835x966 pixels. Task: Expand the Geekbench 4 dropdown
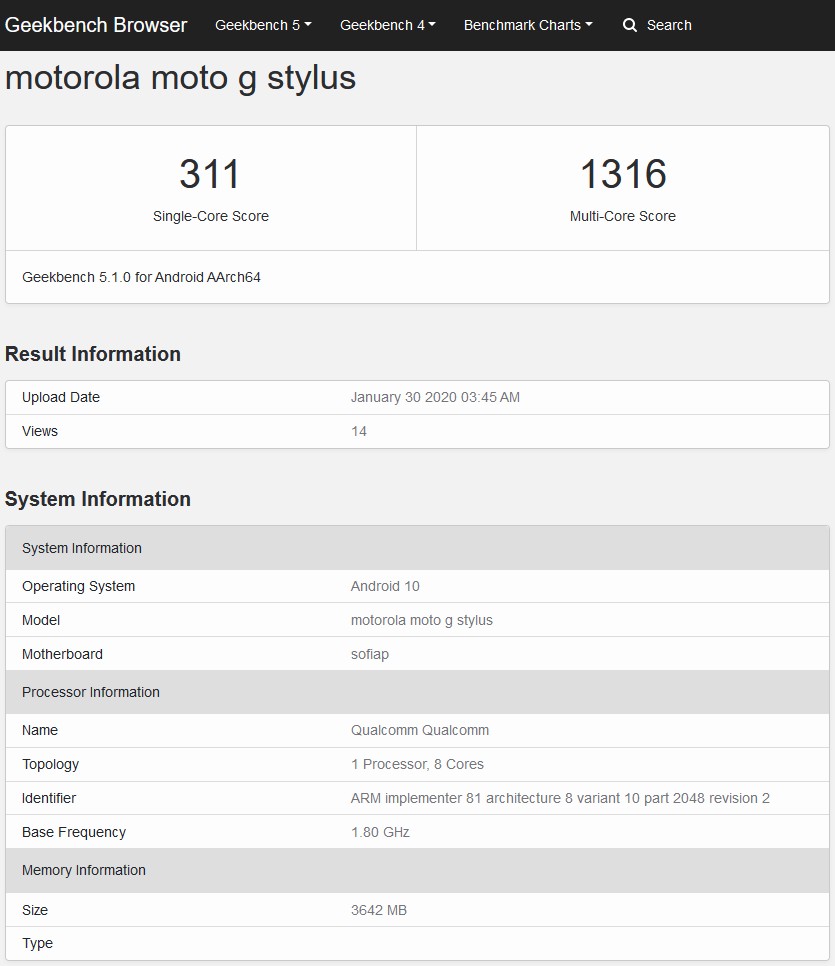387,25
